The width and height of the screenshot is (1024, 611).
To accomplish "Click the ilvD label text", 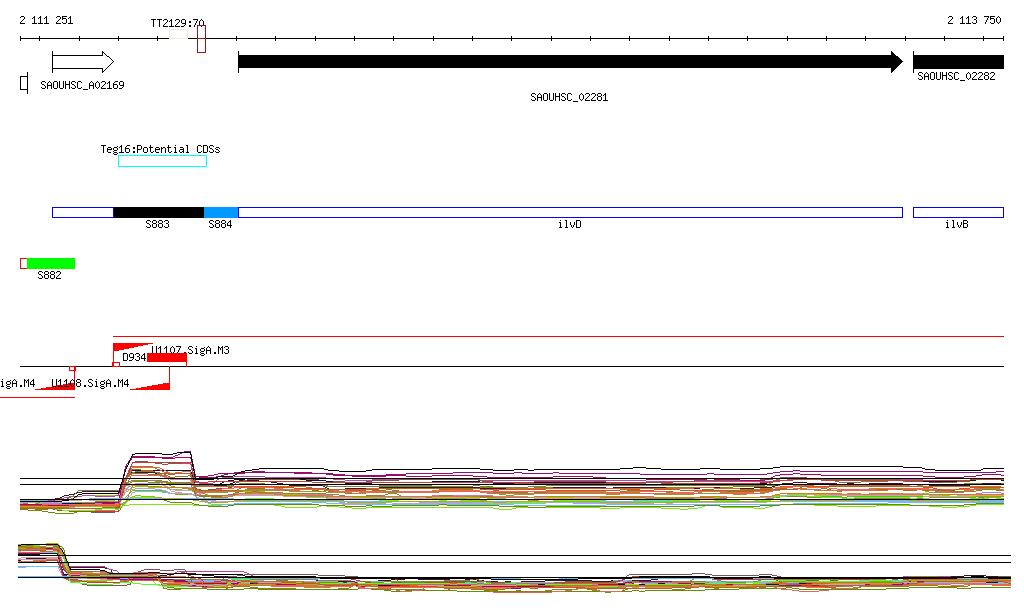I will [569, 224].
